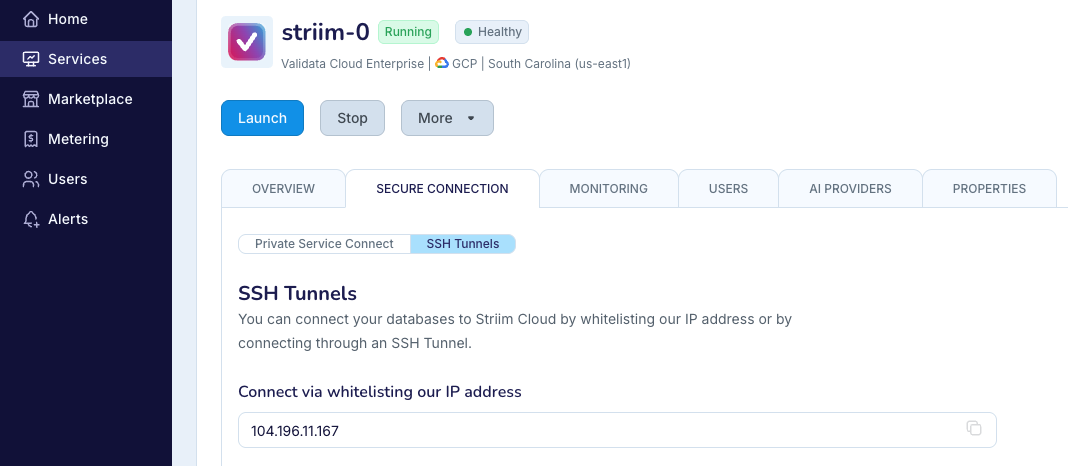
Task: Open Alerts in the sidebar
Action: click(x=86, y=219)
